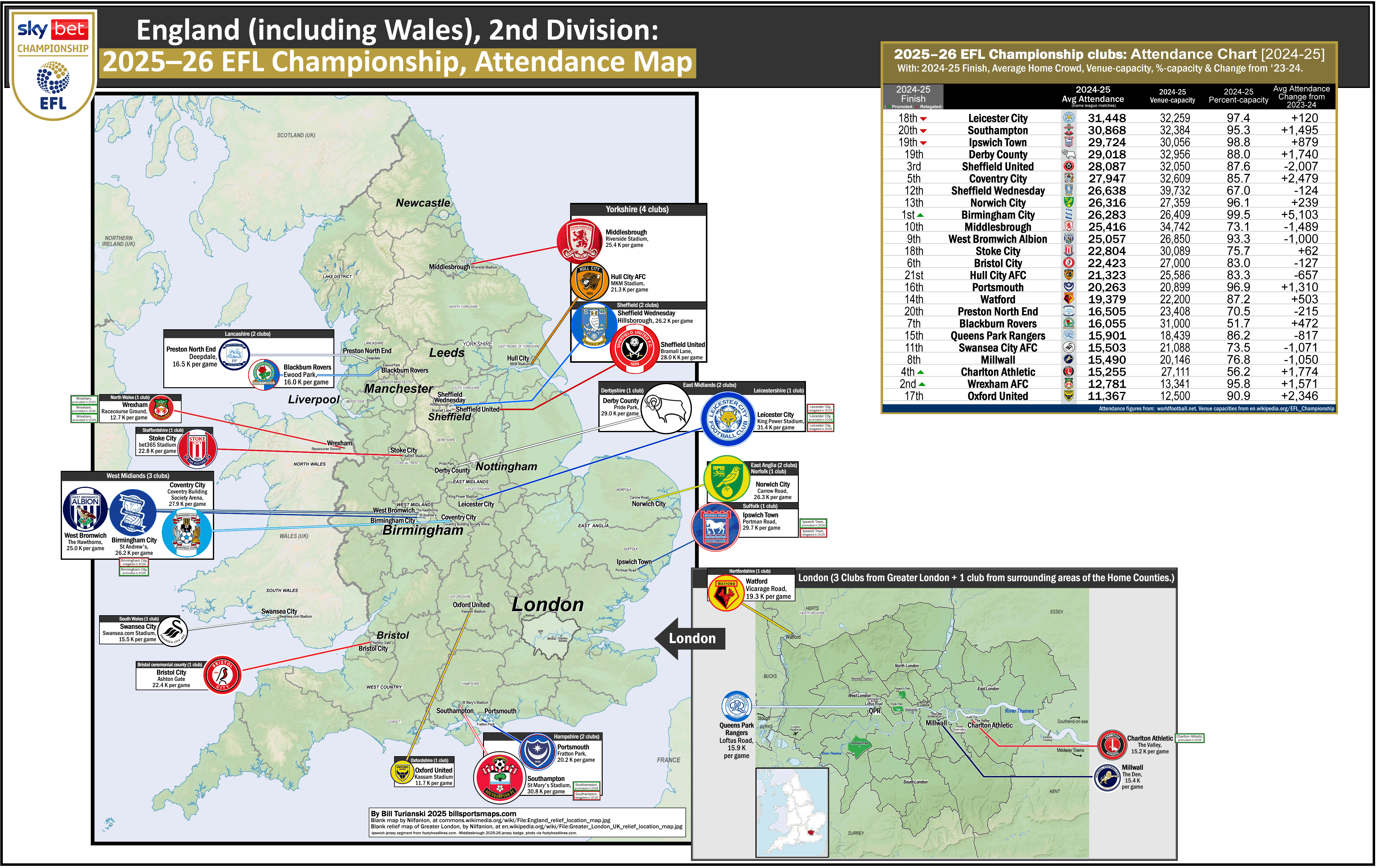Click the Leicester City row in attendance chart
The width and height of the screenshot is (1377, 868).
coord(1109,118)
